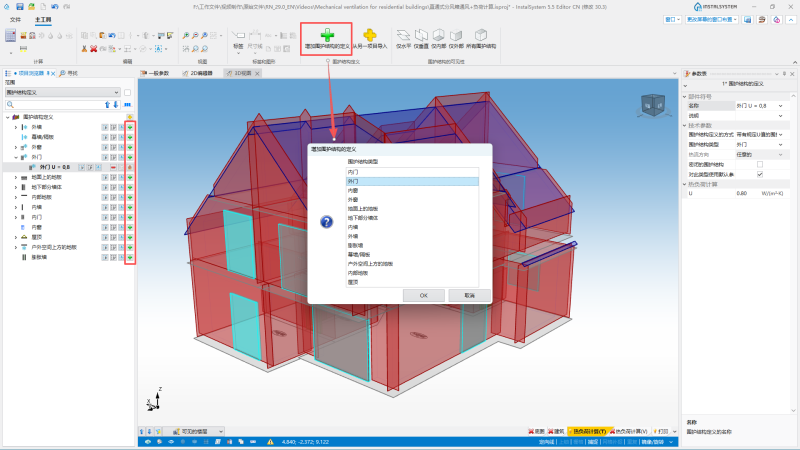Uncheck the checked default-parameters checkbox
800x450 pixels.
pos(760,174)
